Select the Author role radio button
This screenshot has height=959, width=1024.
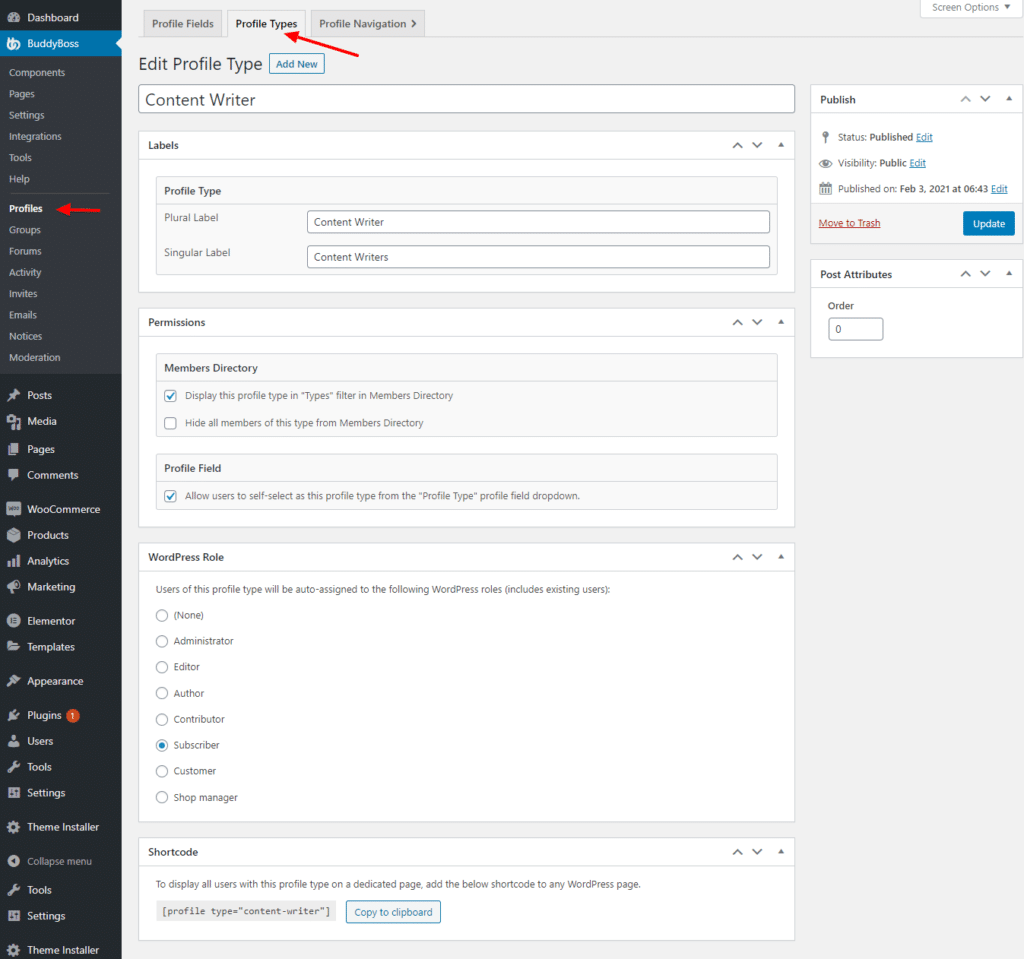tap(162, 693)
